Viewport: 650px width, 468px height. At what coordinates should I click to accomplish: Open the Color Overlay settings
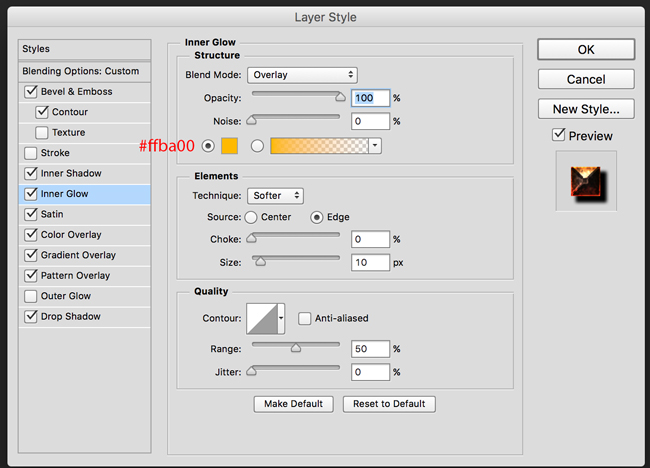point(71,235)
